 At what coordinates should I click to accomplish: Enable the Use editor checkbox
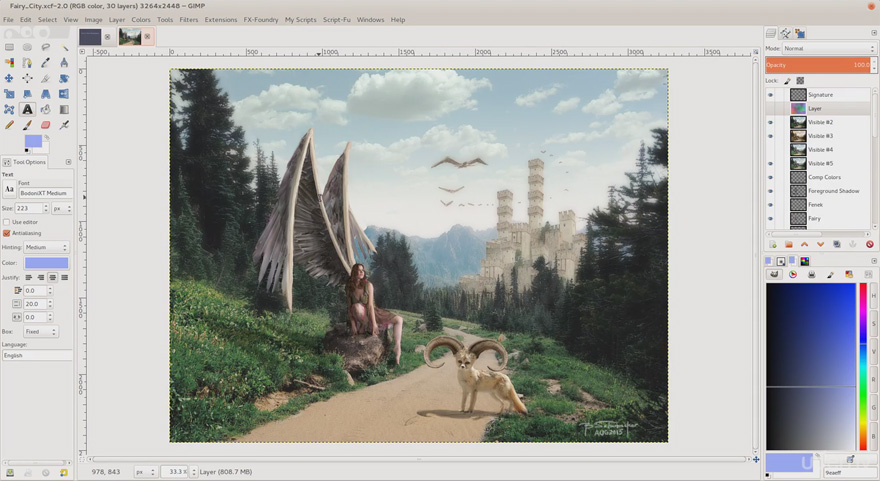click(x=7, y=222)
